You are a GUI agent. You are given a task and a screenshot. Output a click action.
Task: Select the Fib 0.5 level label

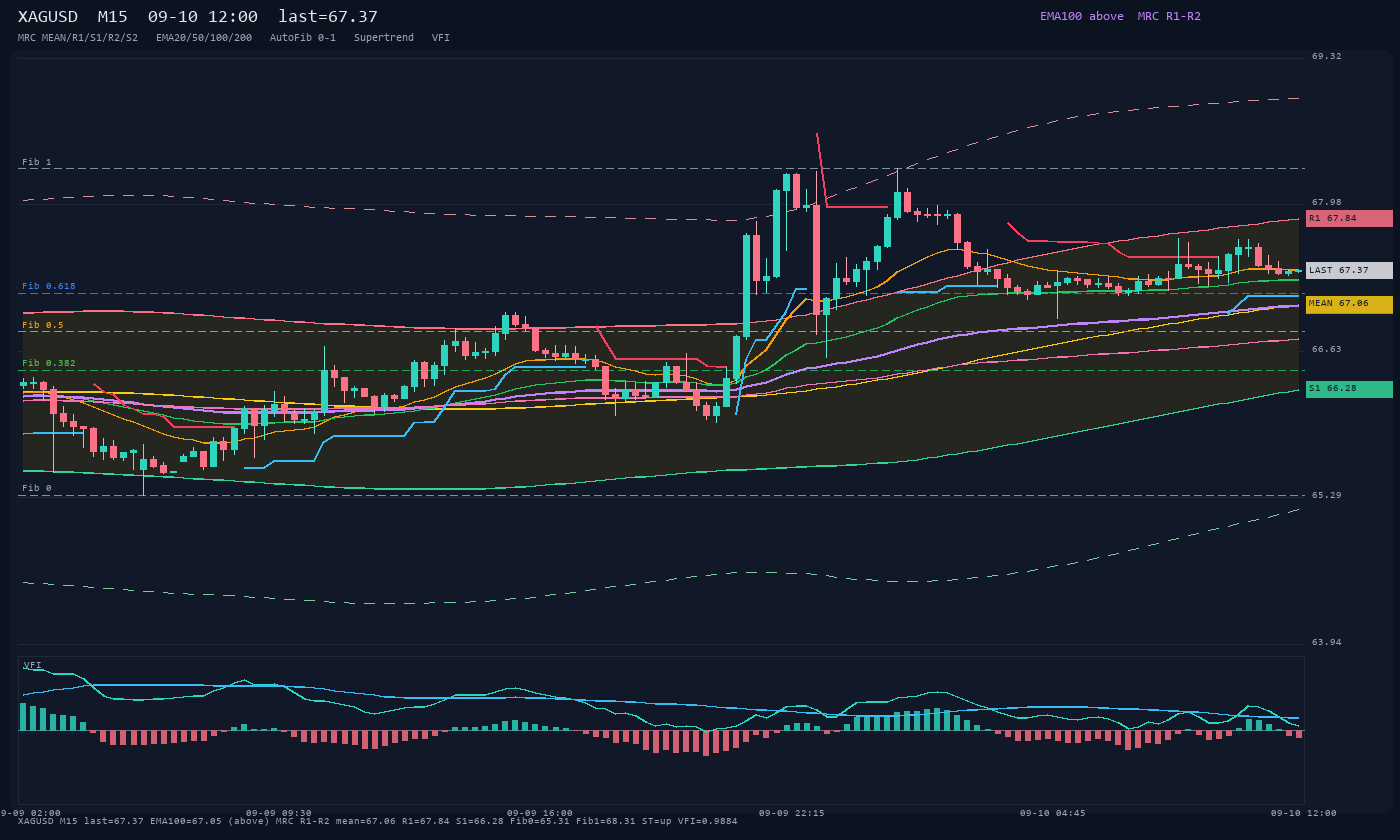click(43, 325)
